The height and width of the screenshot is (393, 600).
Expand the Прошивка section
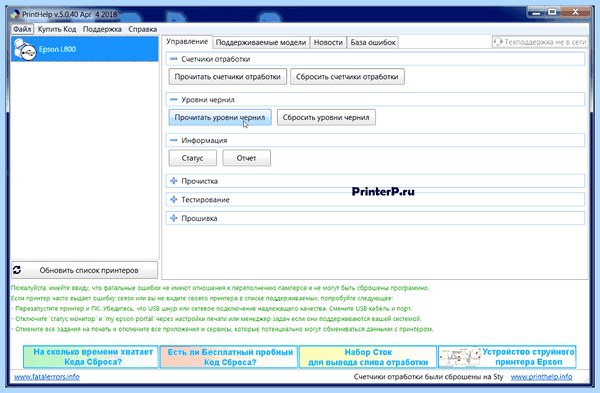(x=174, y=218)
